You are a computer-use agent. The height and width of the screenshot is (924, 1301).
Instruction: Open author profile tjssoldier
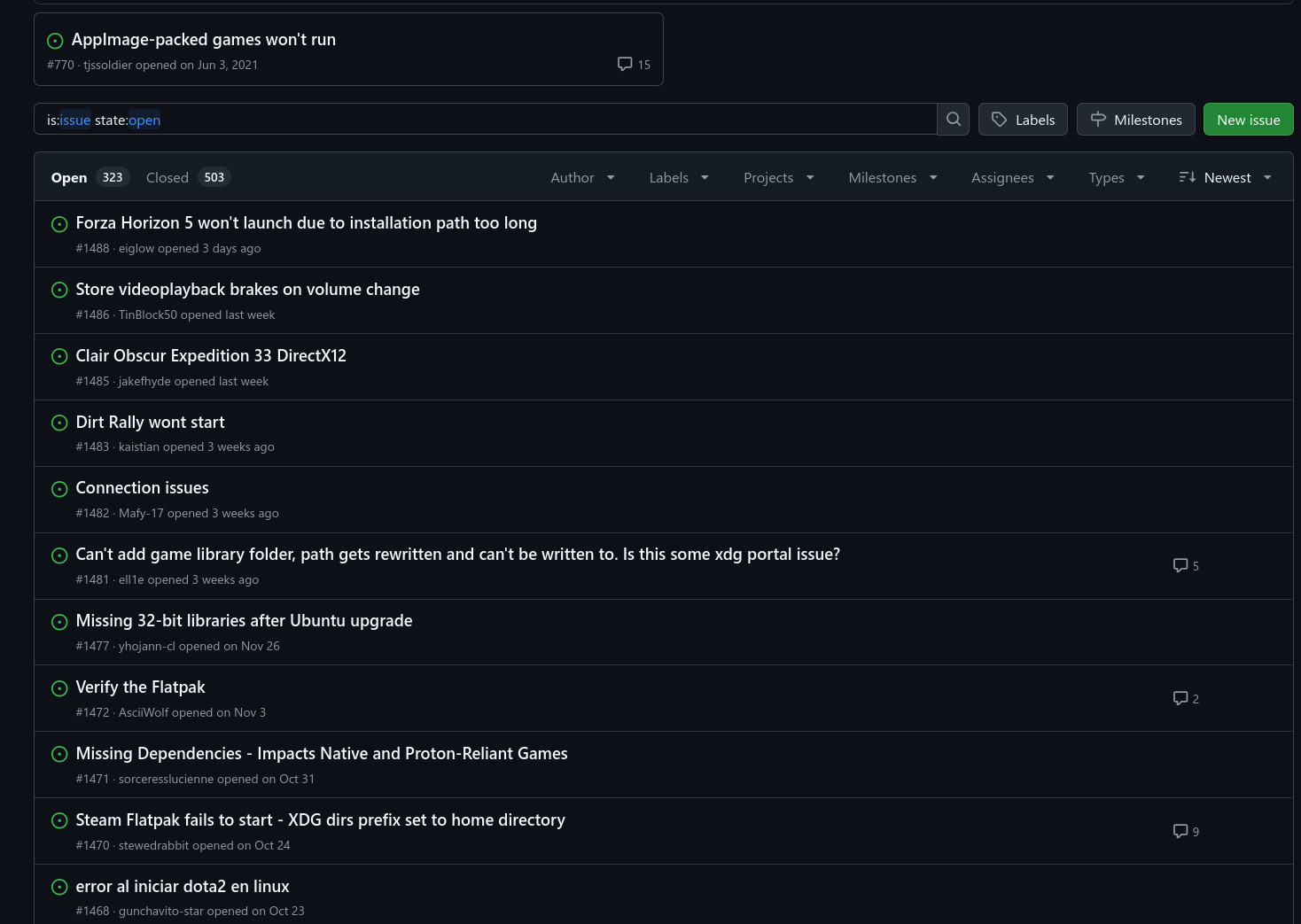107,66
